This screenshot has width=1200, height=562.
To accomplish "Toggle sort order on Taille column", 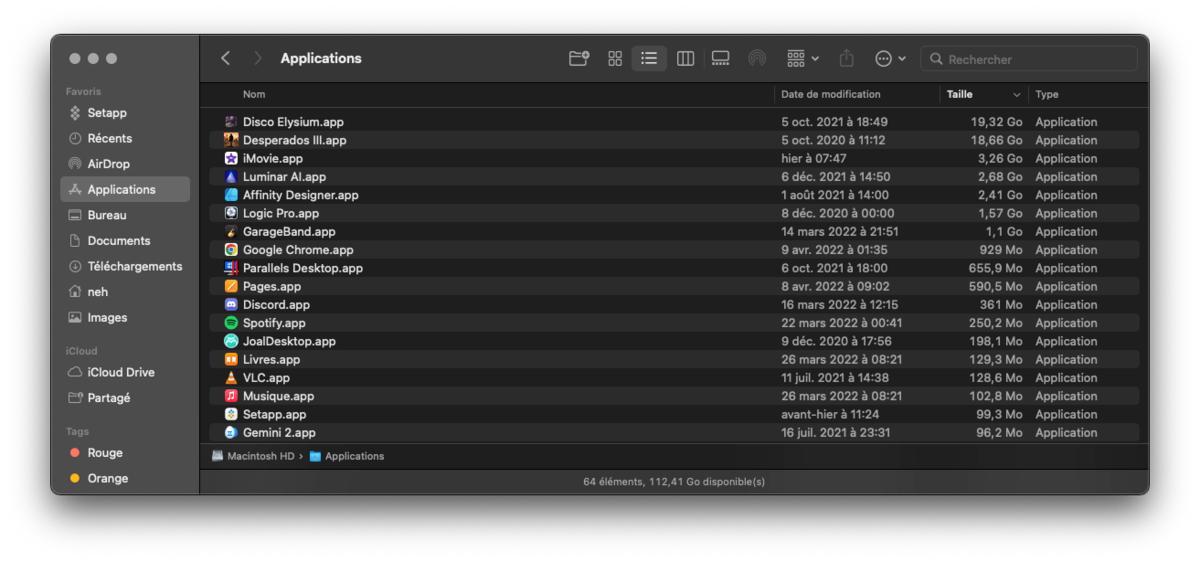I will (x=984, y=94).
